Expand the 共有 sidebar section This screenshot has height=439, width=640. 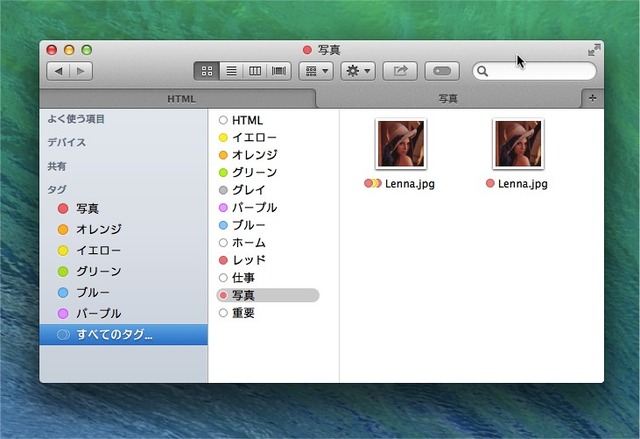click(x=57, y=166)
